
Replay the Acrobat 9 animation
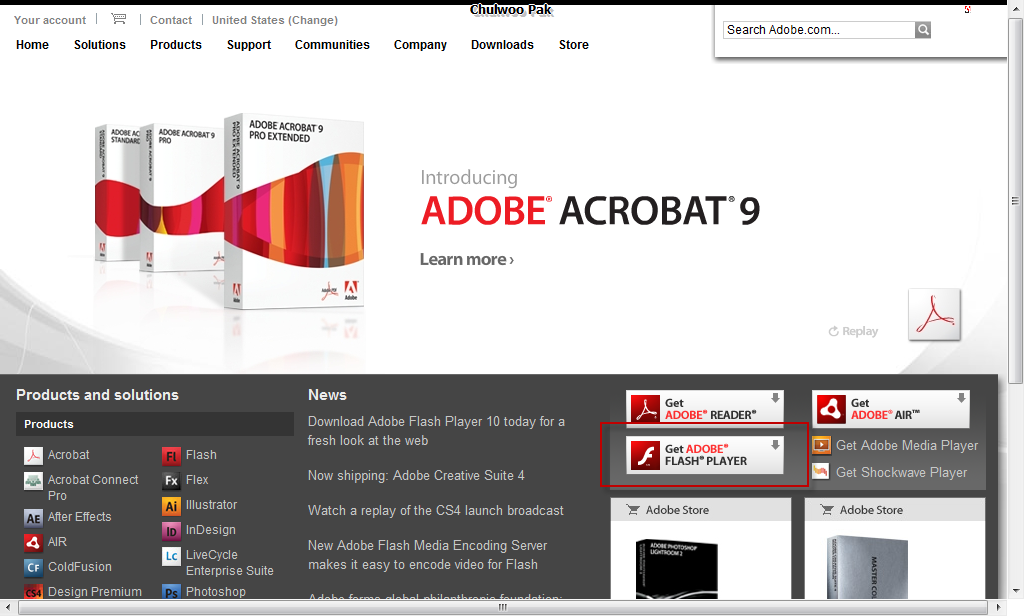(x=853, y=331)
